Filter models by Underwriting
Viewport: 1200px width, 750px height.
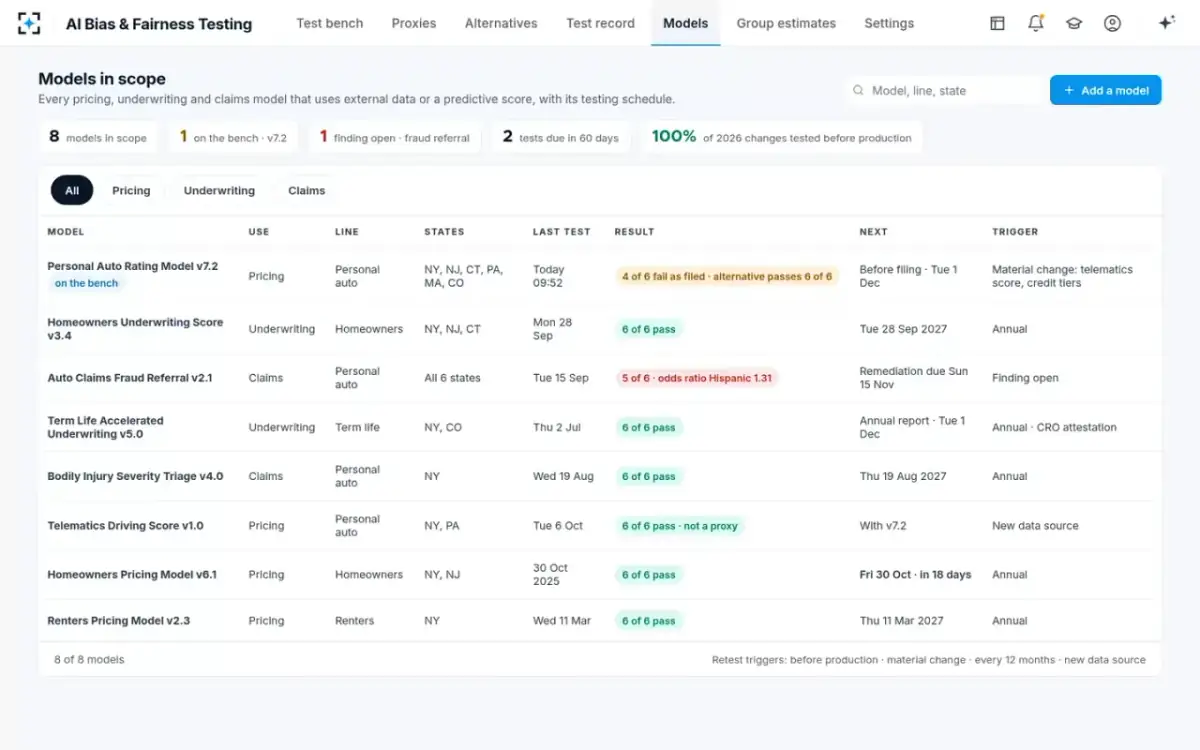[x=219, y=190]
